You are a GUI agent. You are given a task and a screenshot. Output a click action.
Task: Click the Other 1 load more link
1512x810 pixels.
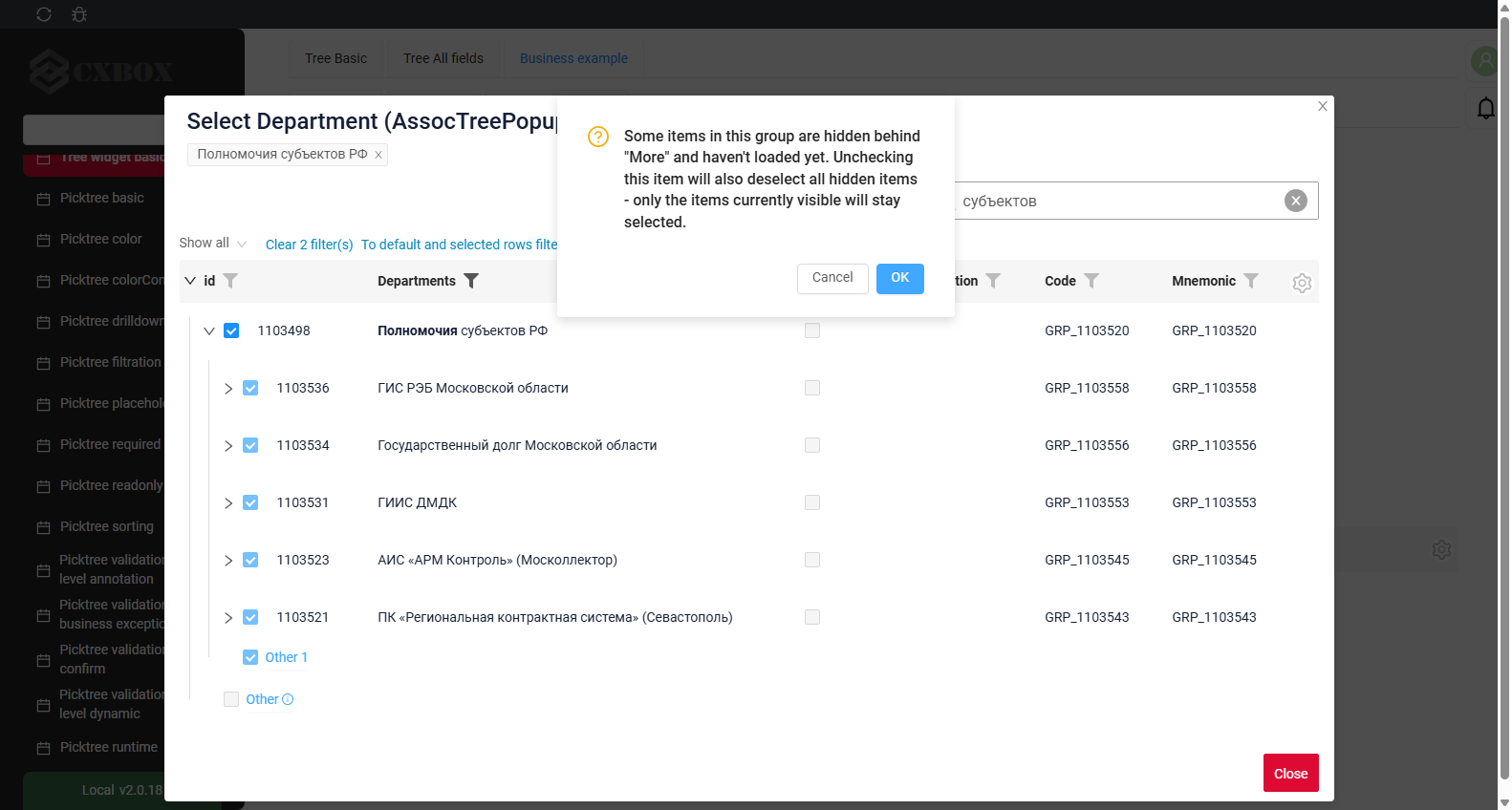287,657
